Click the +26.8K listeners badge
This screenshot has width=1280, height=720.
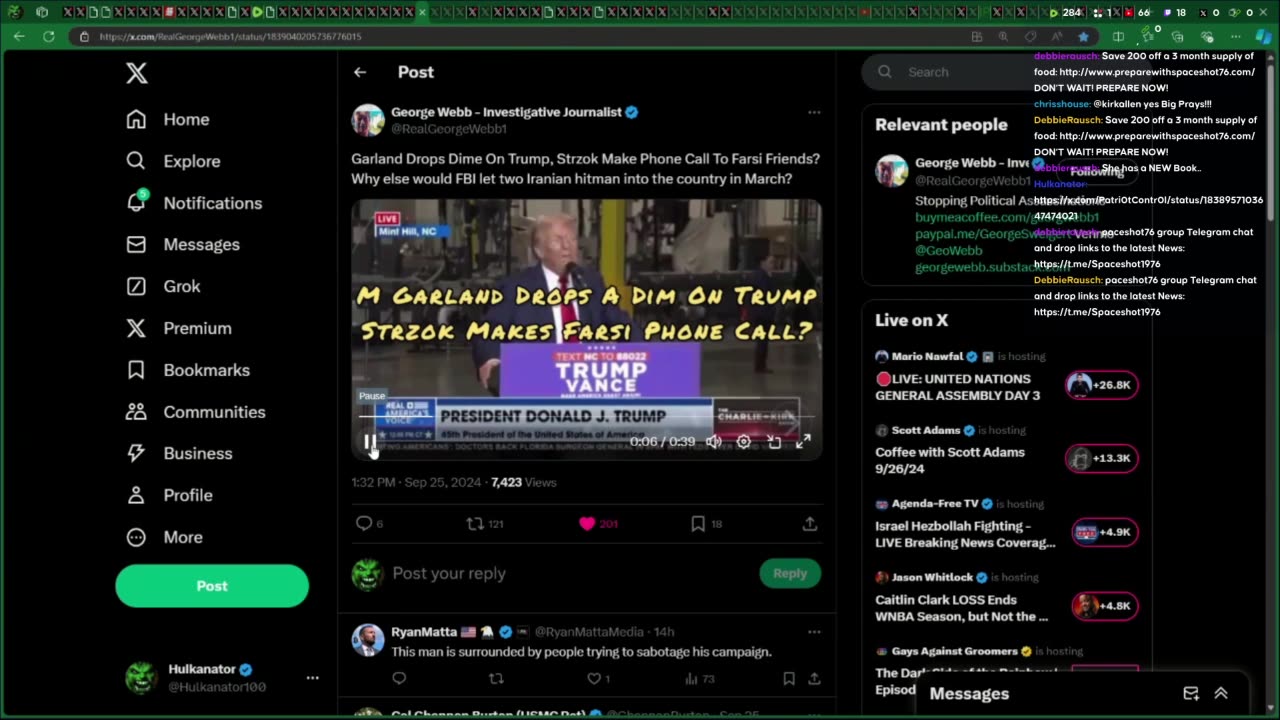pyautogui.click(x=1101, y=385)
